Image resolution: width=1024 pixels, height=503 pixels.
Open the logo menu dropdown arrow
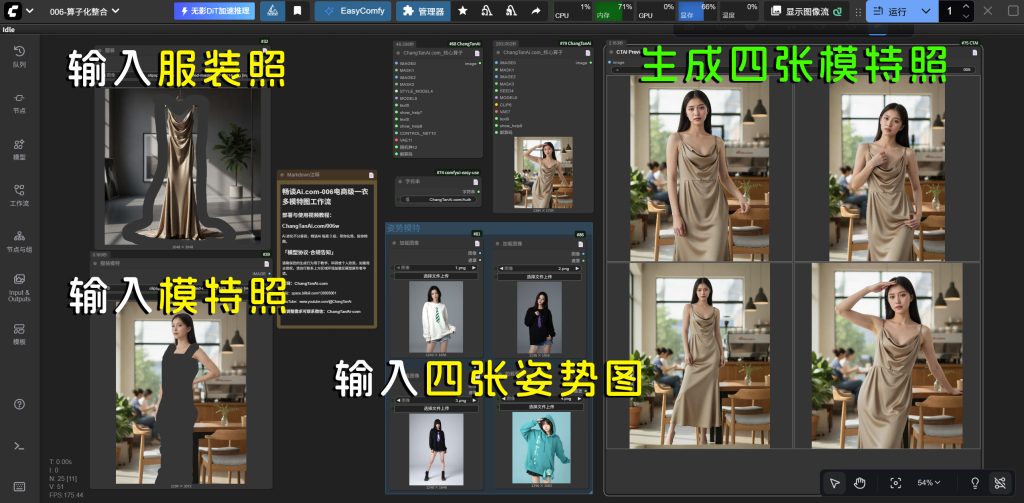pos(29,10)
